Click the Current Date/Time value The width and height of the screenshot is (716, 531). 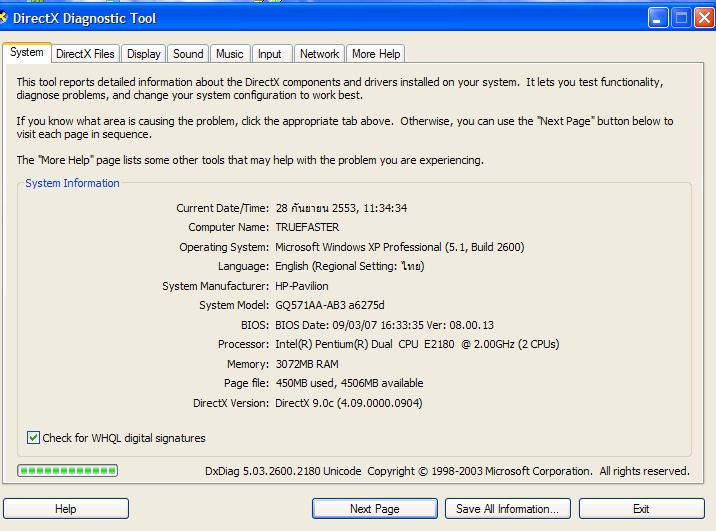click(341, 208)
